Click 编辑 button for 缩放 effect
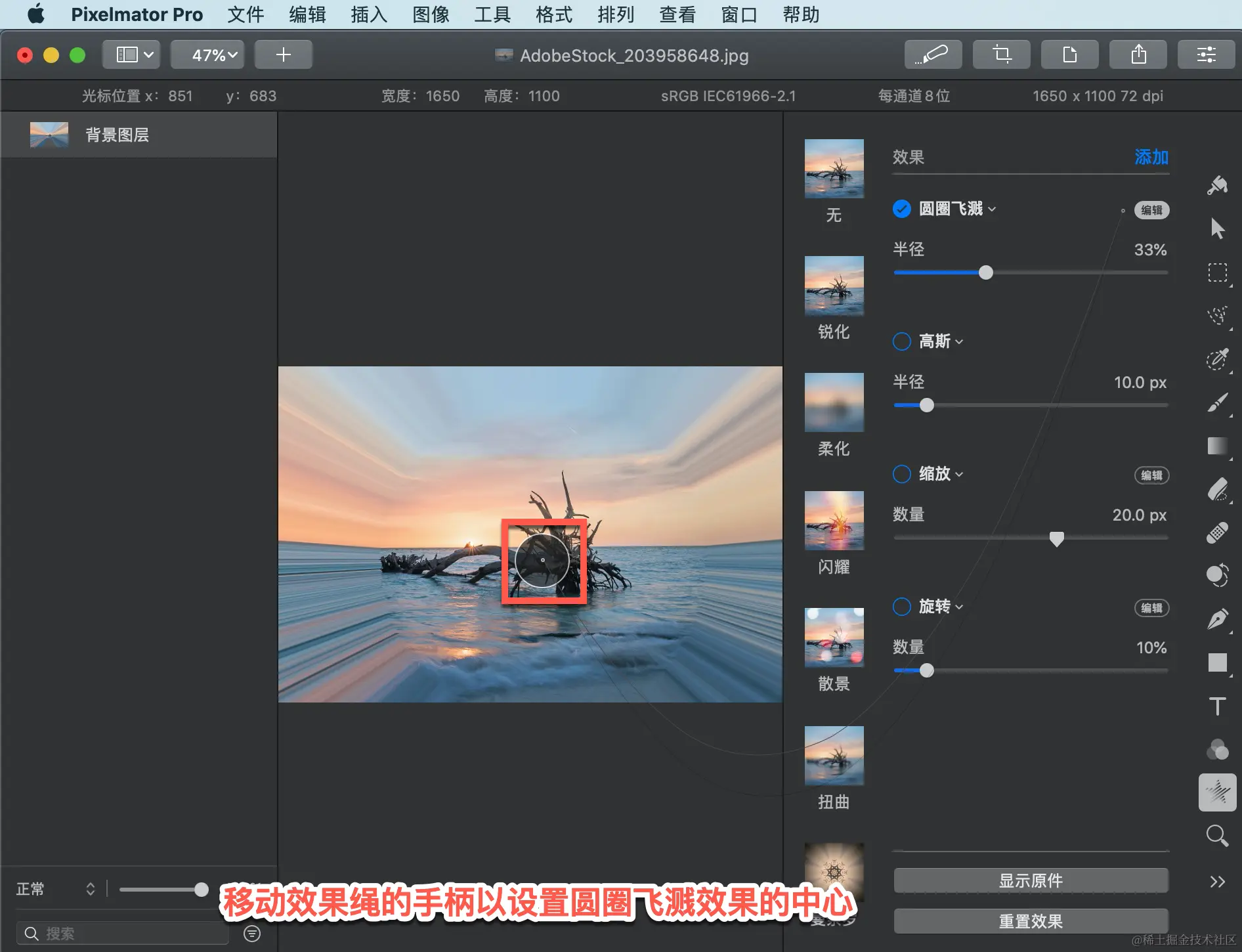Viewport: 1242px width, 952px height. click(x=1152, y=475)
